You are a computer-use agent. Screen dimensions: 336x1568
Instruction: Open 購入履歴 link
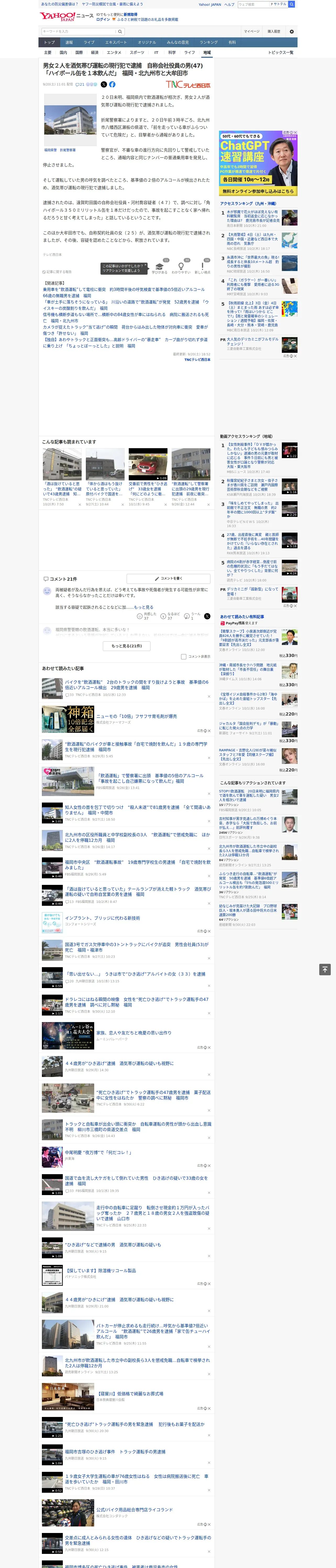pos(274,32)
